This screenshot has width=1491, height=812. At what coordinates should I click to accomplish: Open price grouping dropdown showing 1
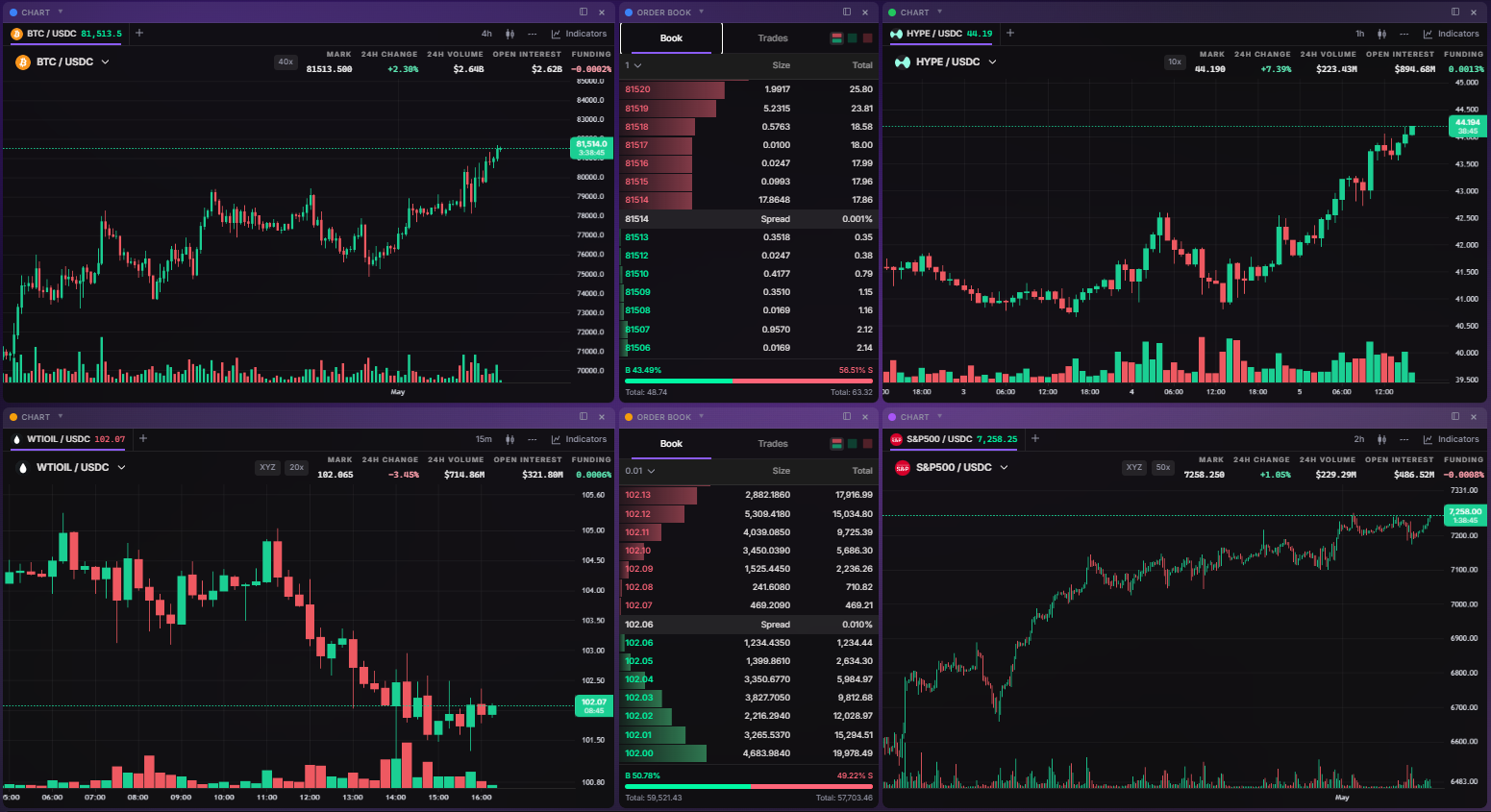tap(634, 65)
